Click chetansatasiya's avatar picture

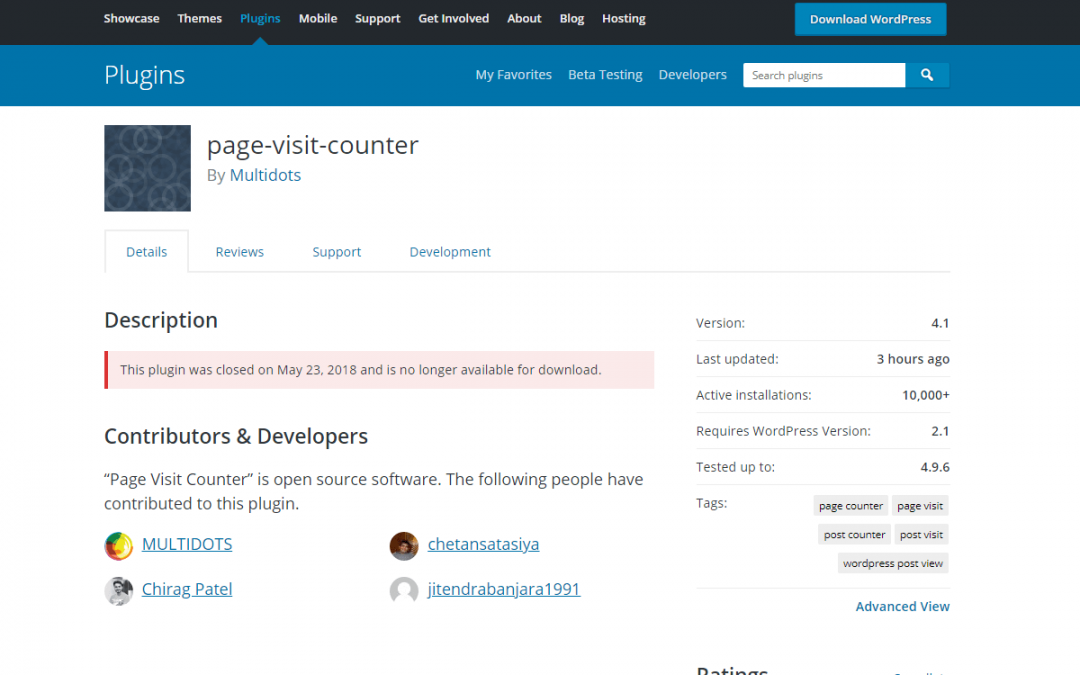pyautogui.click(x=404, y=546)
